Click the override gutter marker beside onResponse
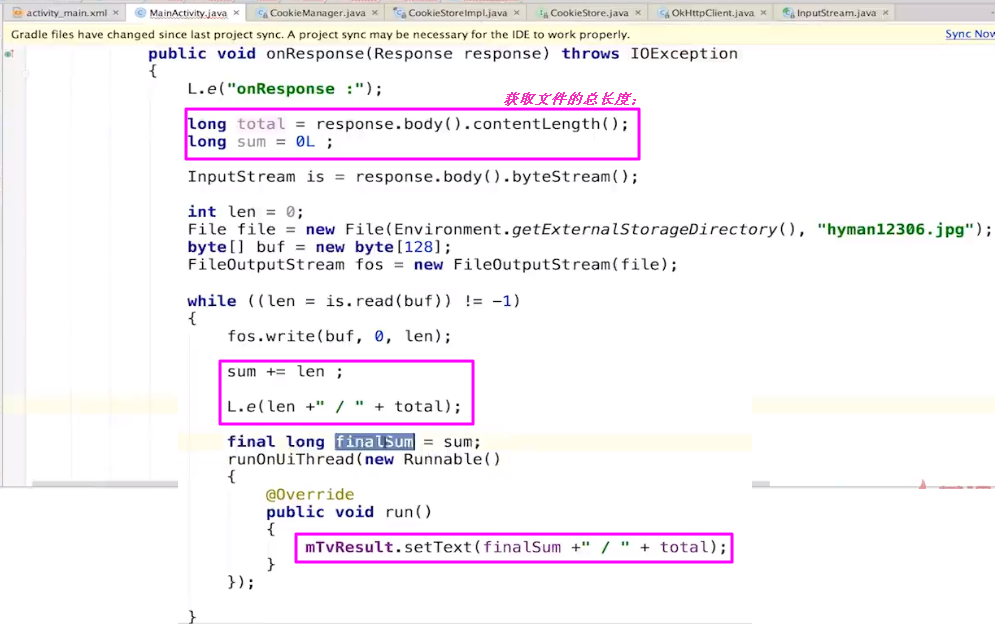The image size is (995, 628). pos(9,54)
